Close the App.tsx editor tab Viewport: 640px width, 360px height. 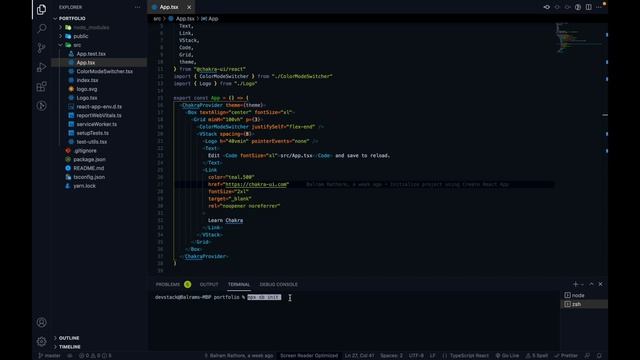click(189, 7)
